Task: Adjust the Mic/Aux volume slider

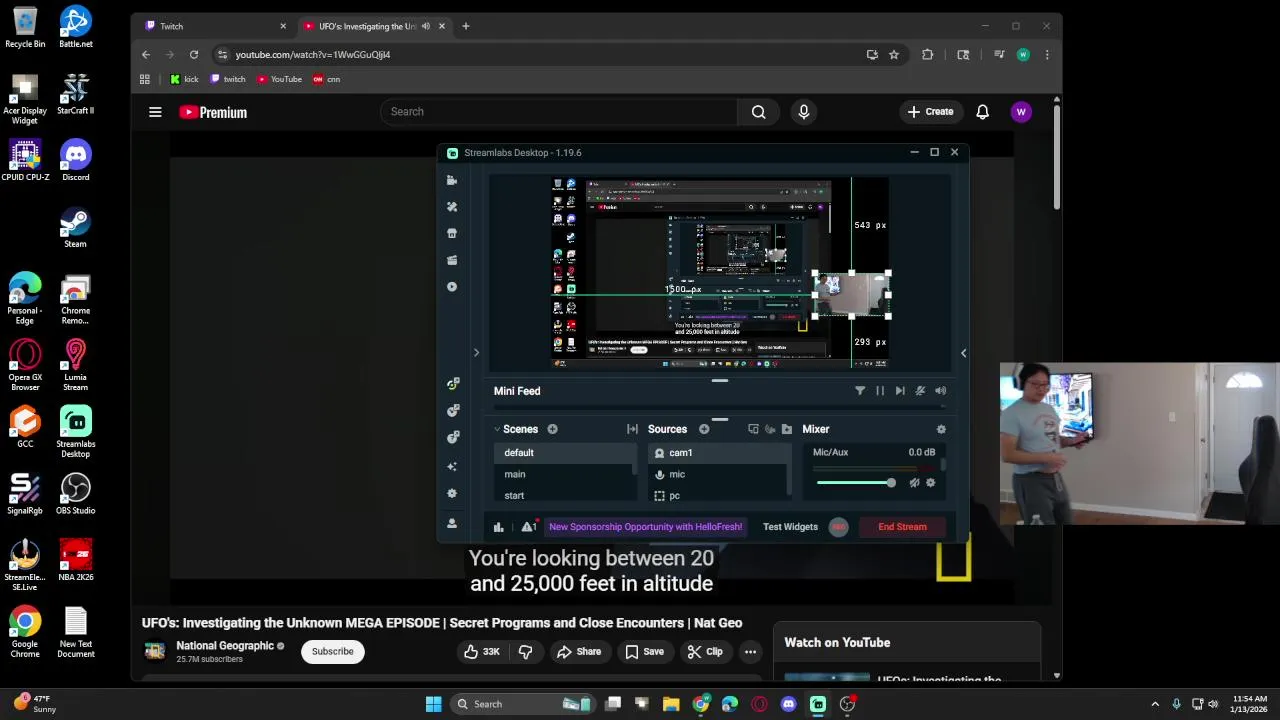Action: tap(856, 483)
